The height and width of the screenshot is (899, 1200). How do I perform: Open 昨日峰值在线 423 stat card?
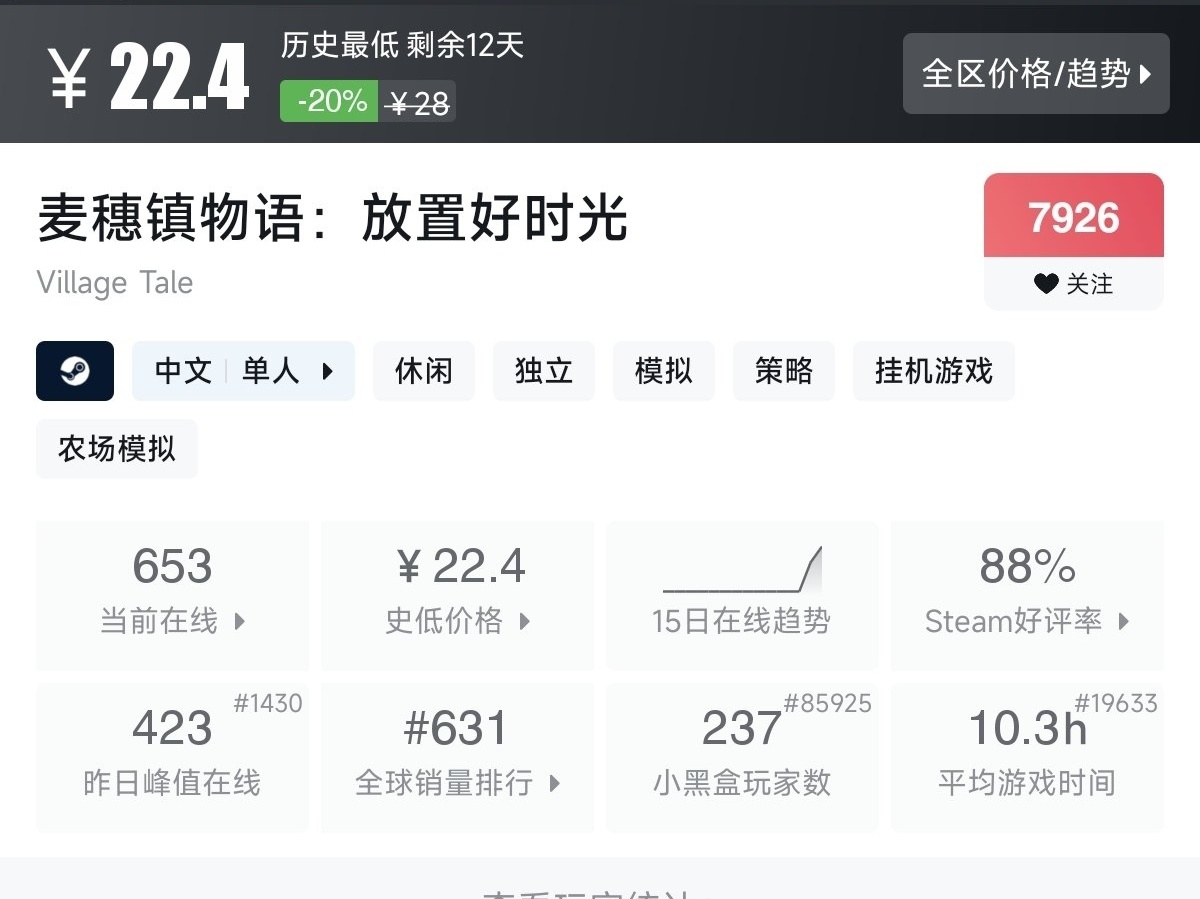coord(173,757)
